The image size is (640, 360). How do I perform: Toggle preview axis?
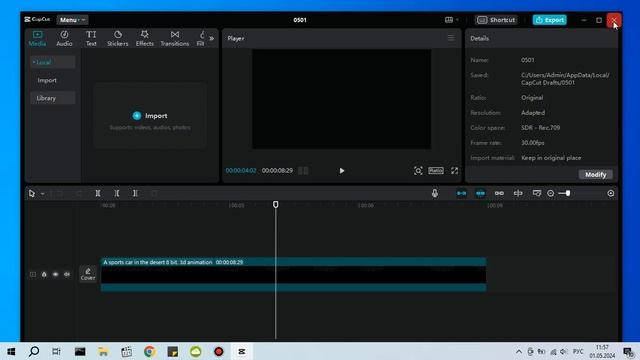[518, 193]
